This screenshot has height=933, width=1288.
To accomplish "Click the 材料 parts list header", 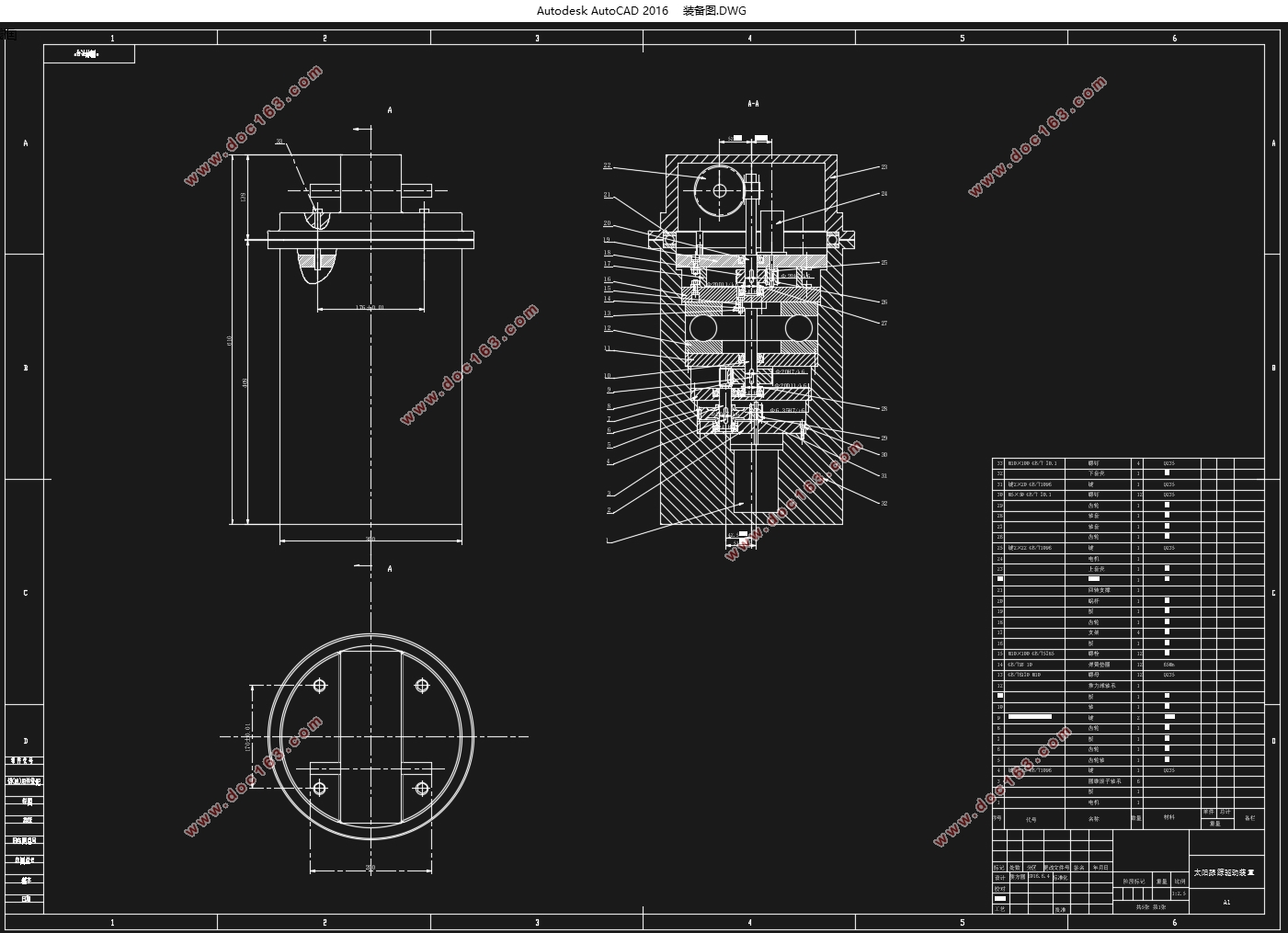I will 1169,817.
